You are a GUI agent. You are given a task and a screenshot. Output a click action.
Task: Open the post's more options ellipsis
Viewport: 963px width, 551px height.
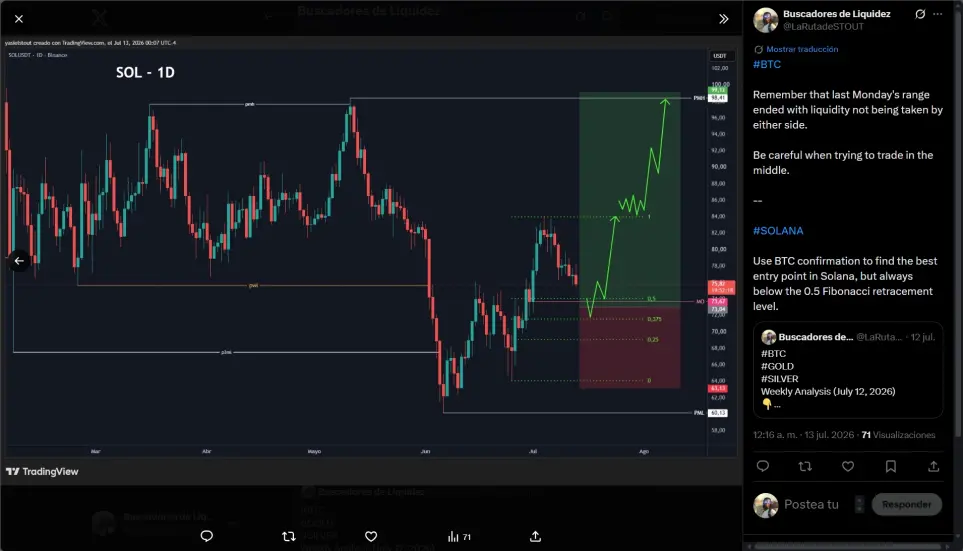[x=938, y=14]
